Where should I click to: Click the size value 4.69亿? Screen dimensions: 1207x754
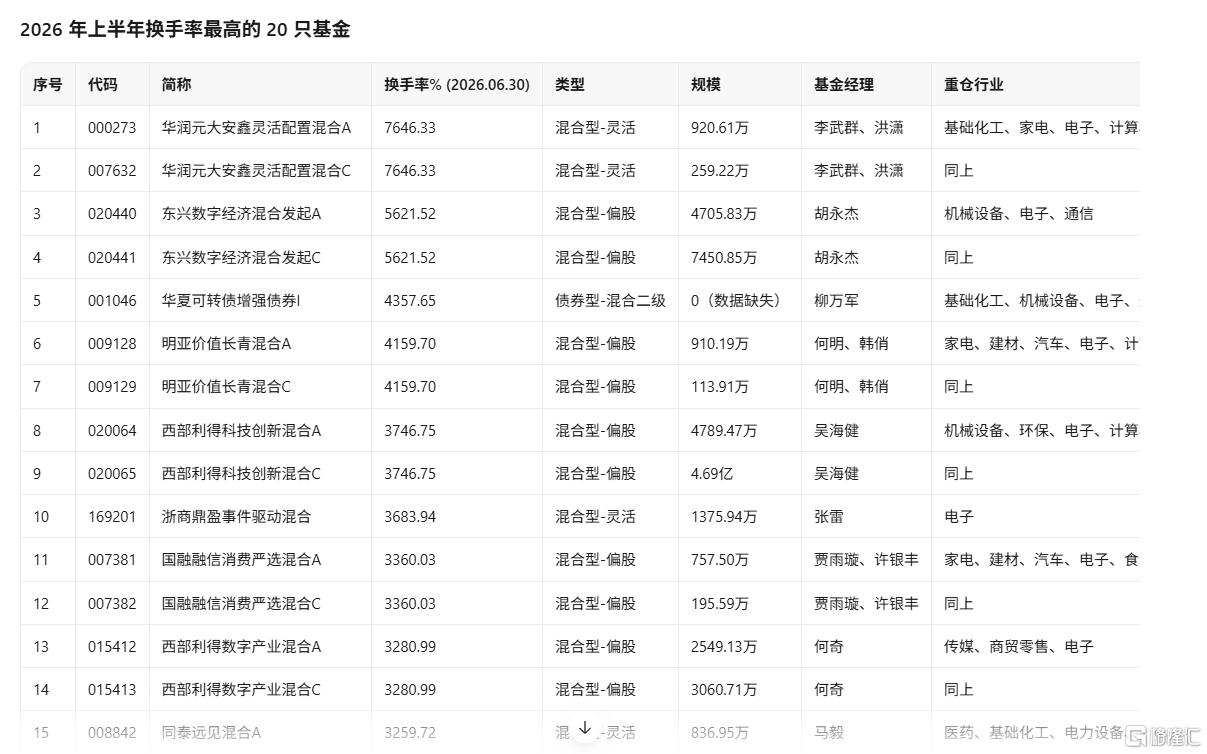(712, 474)
